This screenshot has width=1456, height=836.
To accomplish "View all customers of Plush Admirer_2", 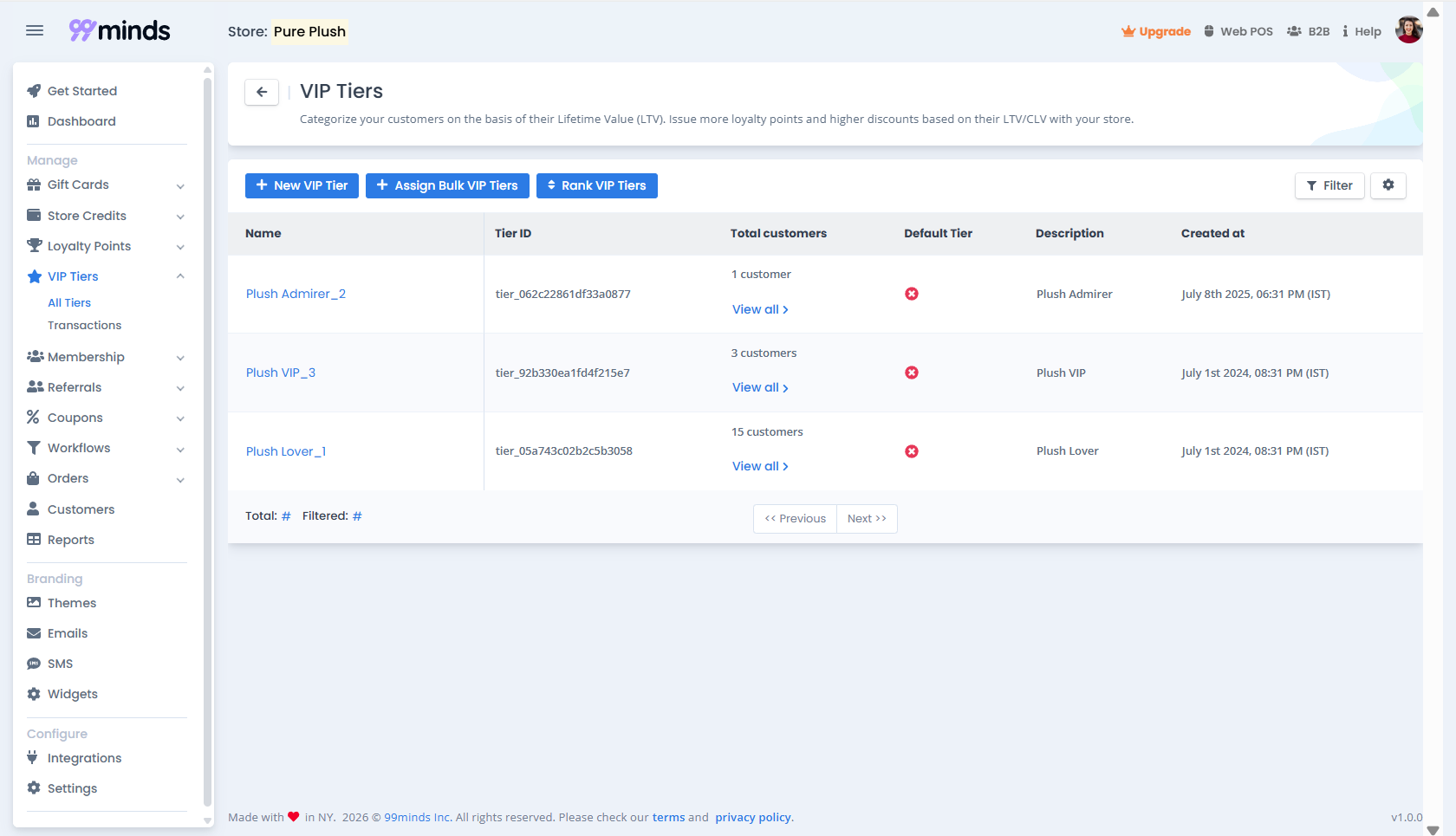I will pyautogui.click(x=760, y=309).
